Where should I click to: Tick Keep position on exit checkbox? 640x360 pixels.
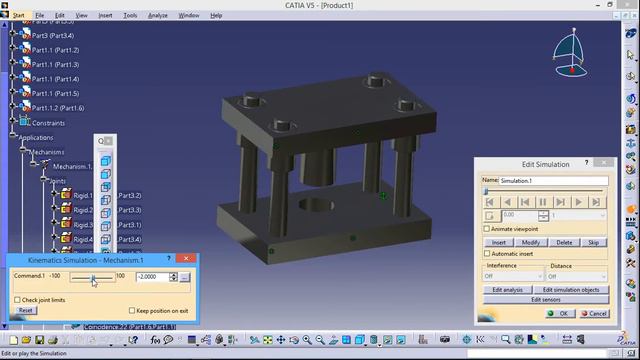132,311
